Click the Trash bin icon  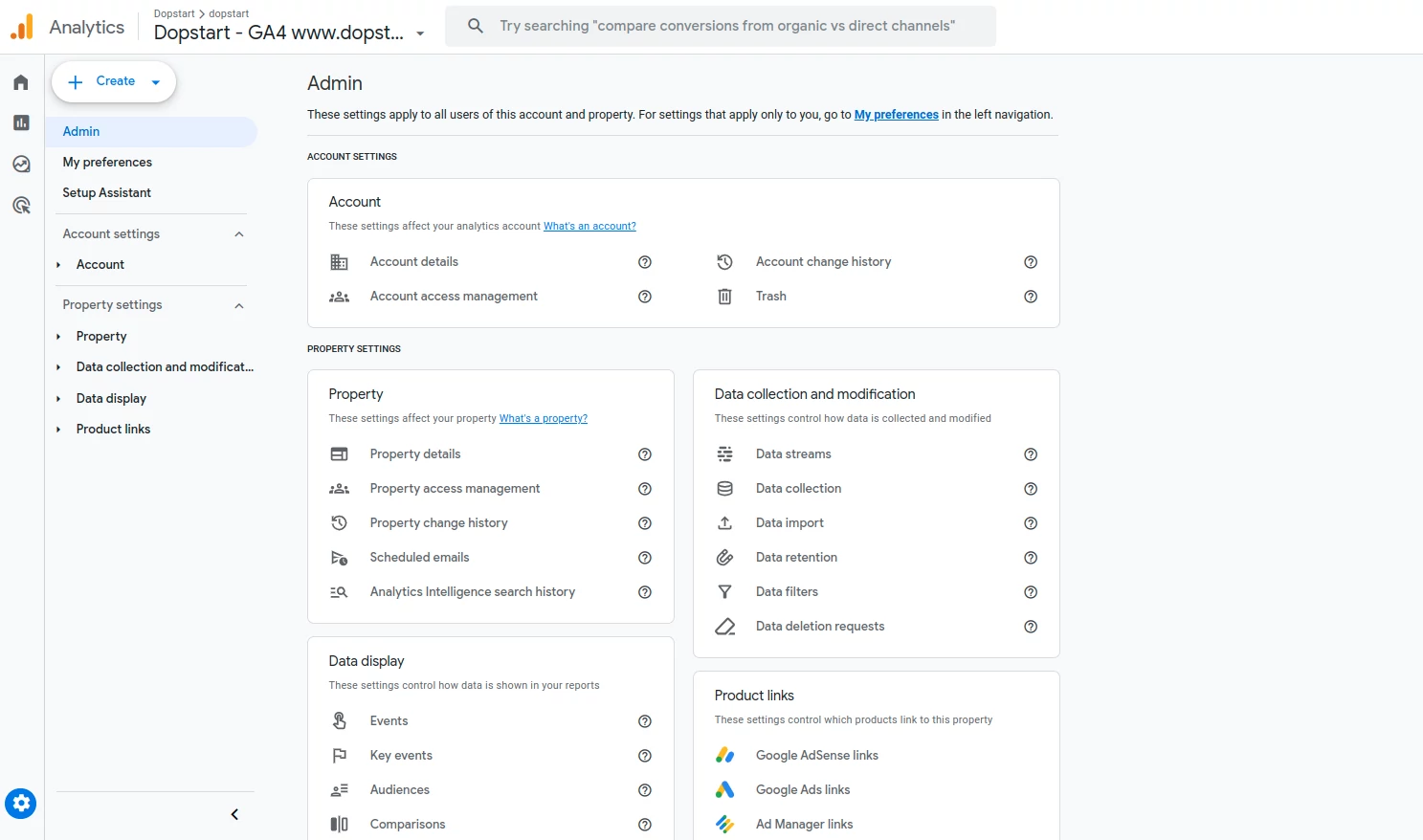[x=725, y=297]
